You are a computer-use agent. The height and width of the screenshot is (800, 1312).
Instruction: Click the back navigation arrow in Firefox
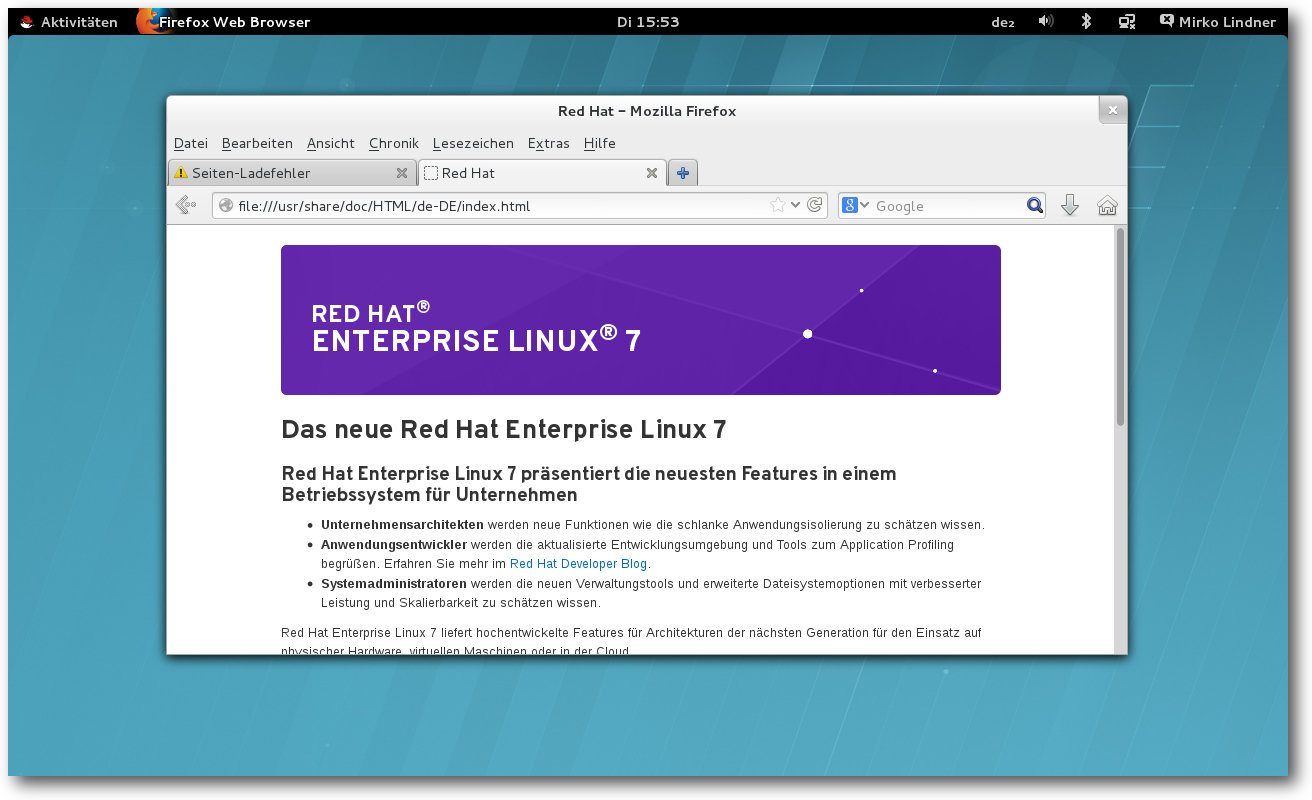pyautogui.click(x=185, y=205)
